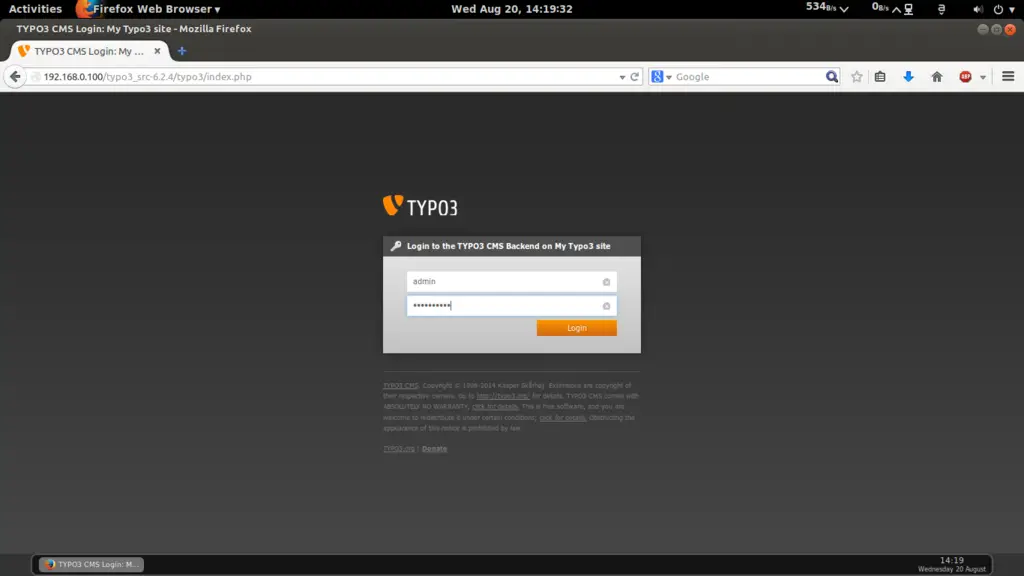Show the bookmarks list icon

click(x=880, y=76)
